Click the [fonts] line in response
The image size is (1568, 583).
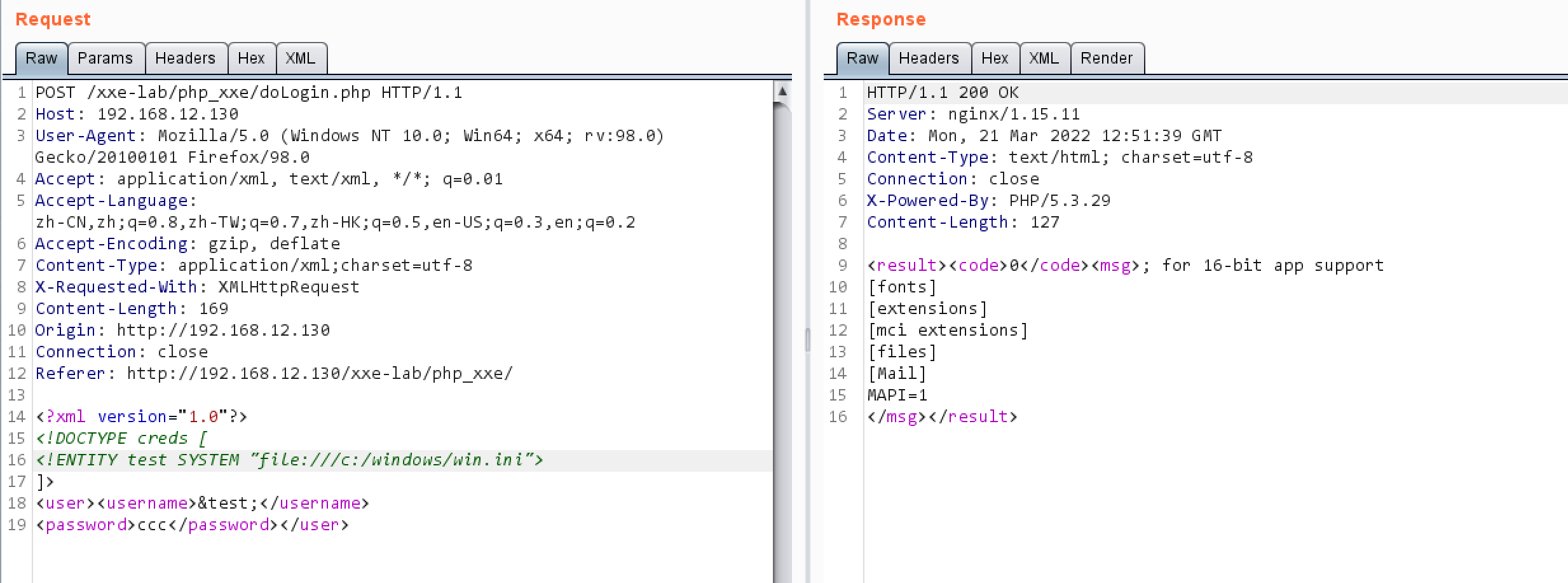[x=902, y=287]
